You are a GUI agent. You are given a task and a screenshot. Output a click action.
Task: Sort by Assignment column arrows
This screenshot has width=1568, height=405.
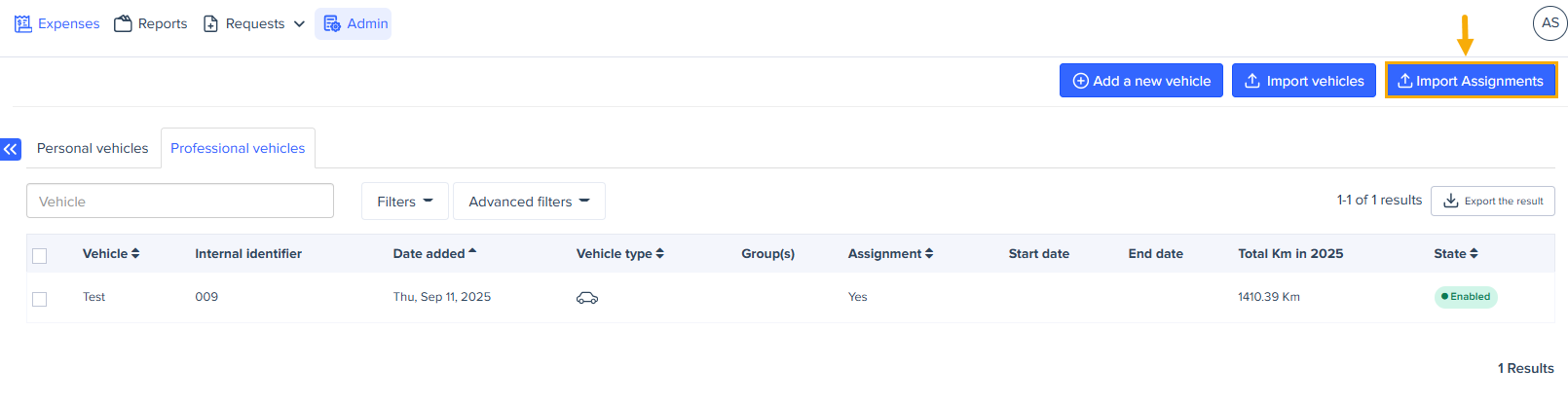click(929, 253)
